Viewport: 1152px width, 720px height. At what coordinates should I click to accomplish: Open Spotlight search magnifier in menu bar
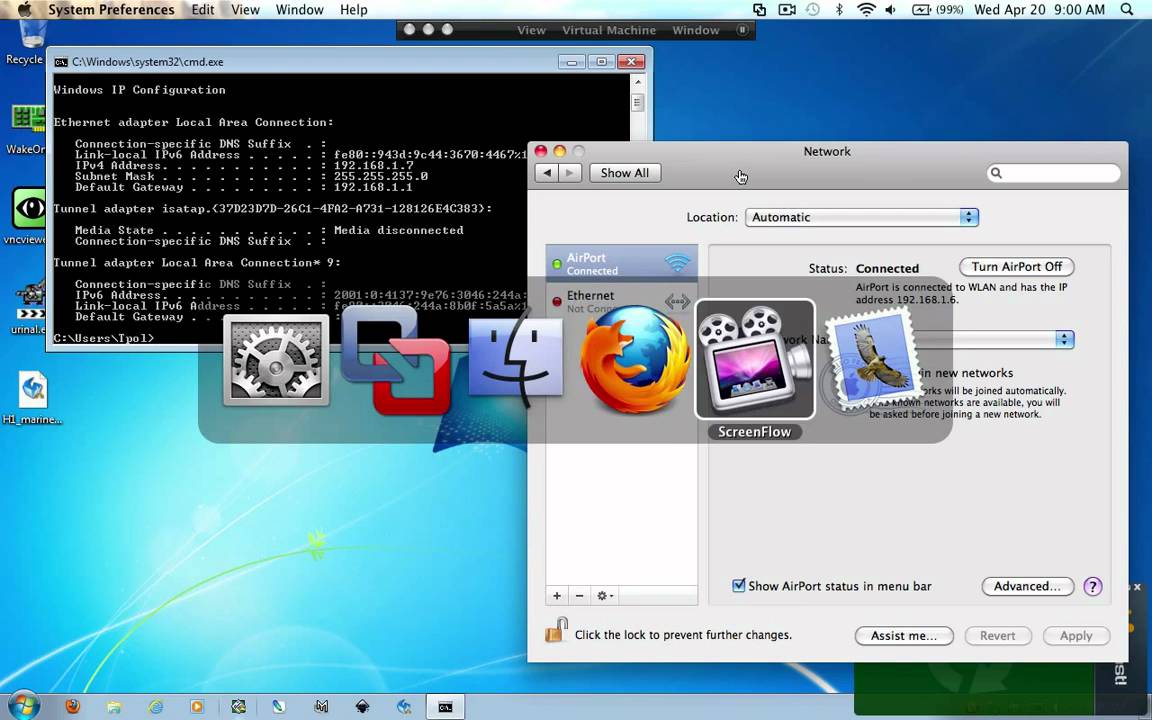pyautogui.click(x=1127, y=10)
